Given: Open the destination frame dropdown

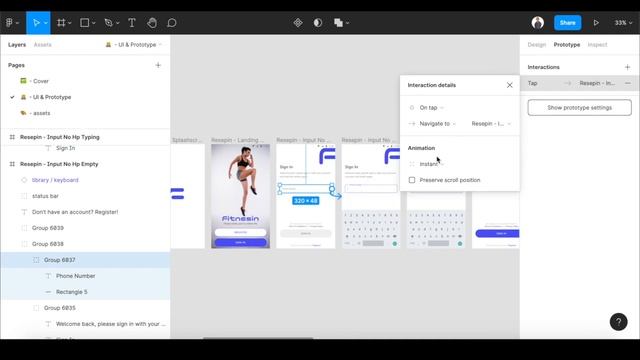Looking at the screenshot, I should [x=491, y=123].
